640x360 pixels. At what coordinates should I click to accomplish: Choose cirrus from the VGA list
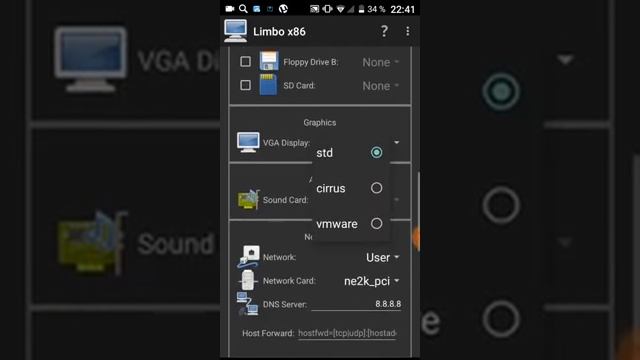point(351,188)
